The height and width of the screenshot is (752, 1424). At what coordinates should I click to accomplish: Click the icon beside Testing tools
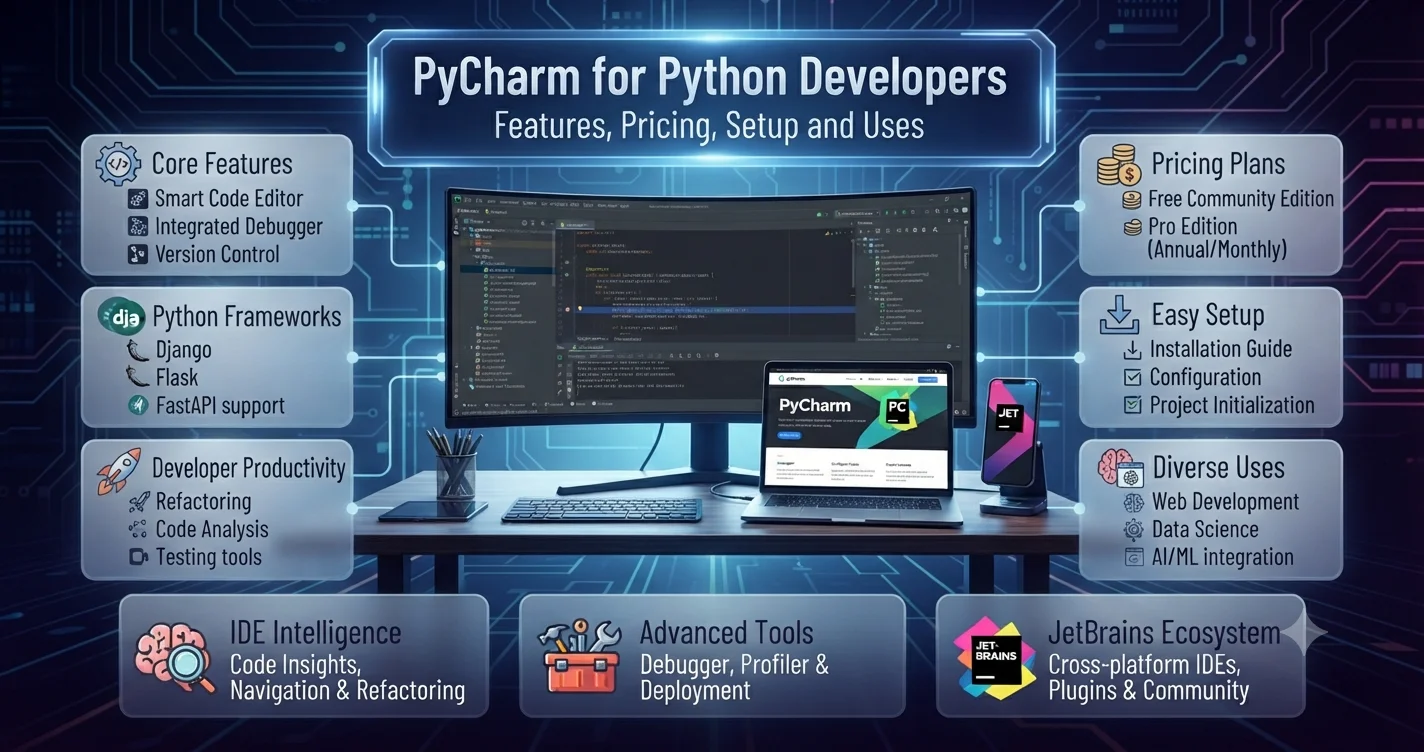click(x=138, y=557)
